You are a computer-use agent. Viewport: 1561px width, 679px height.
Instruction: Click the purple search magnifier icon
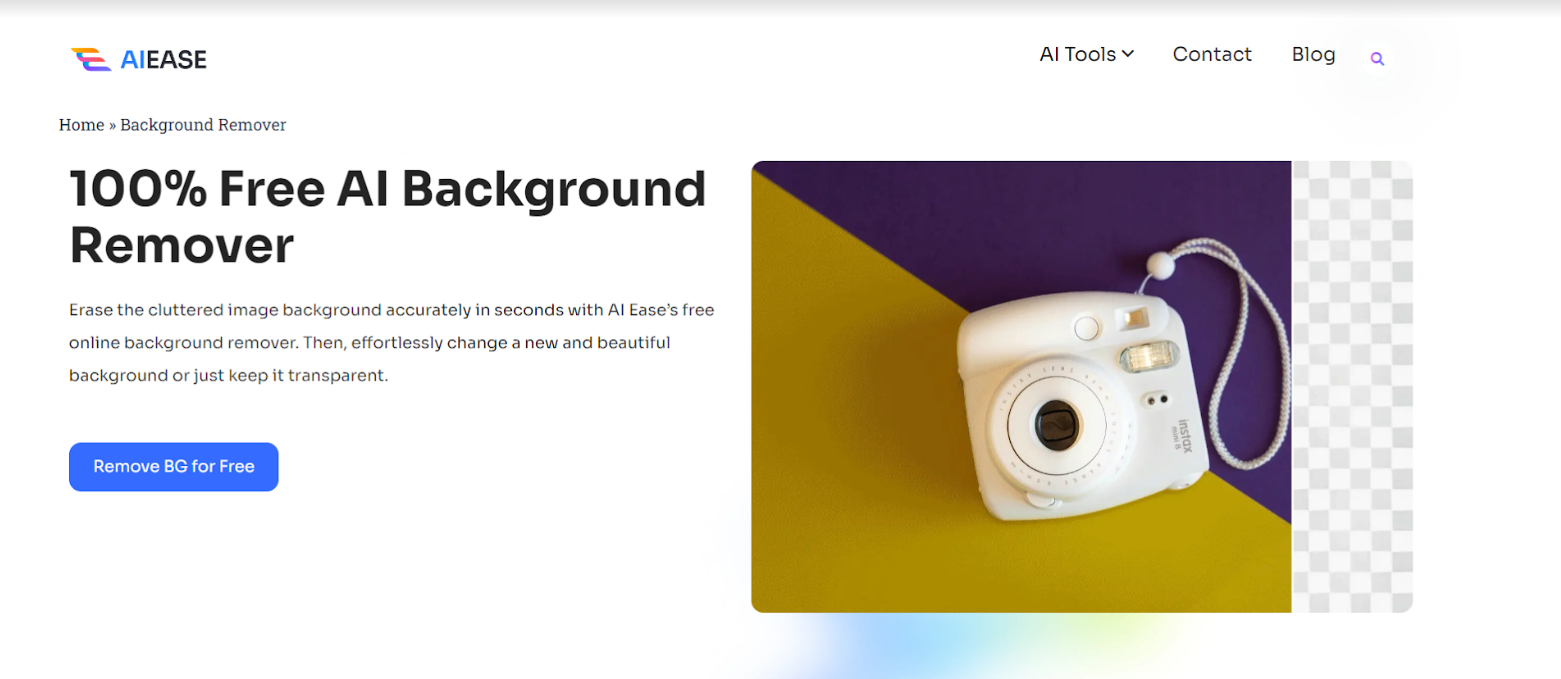point(1377,59)
